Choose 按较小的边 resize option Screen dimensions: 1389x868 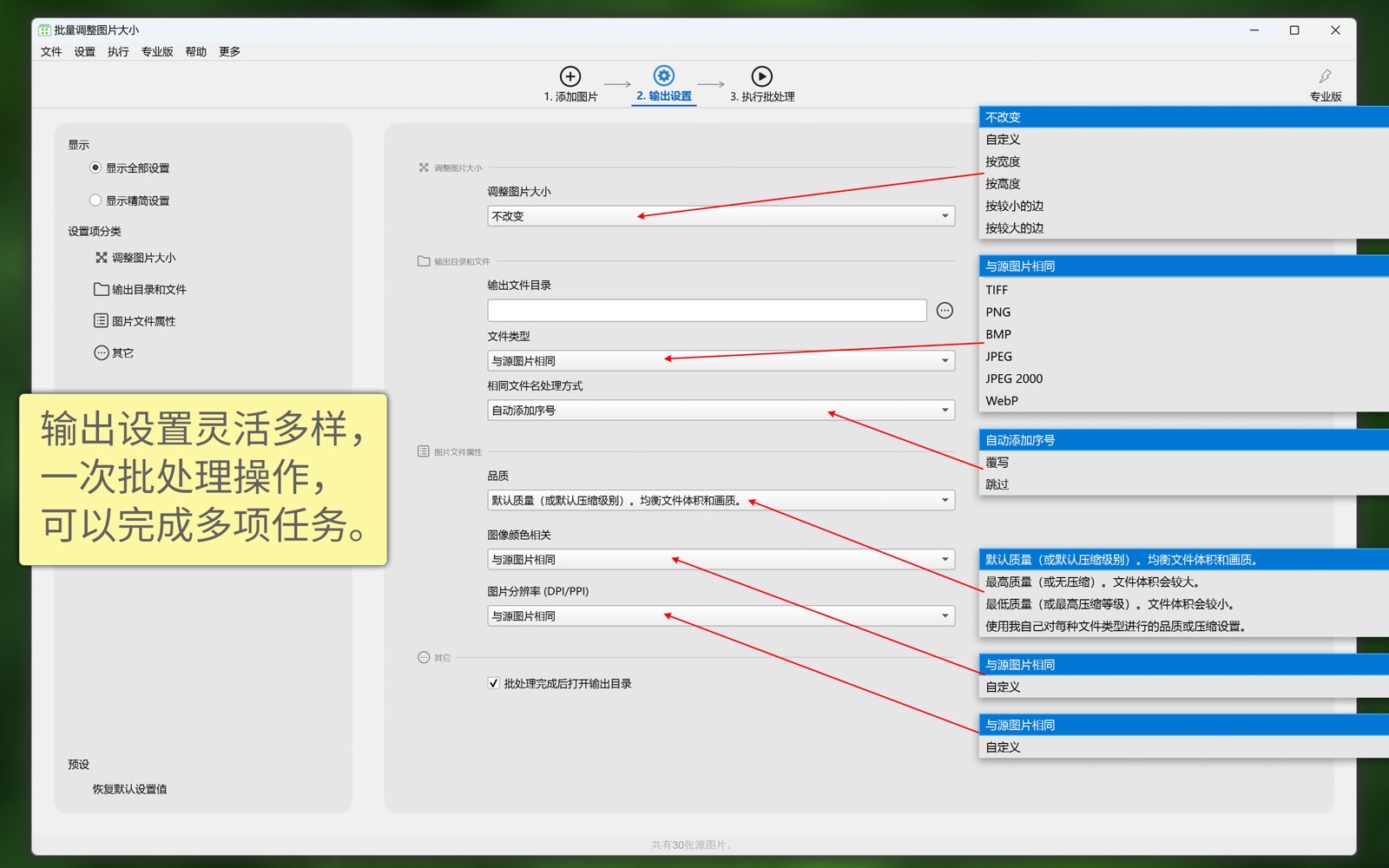(x=1183, y=206)
